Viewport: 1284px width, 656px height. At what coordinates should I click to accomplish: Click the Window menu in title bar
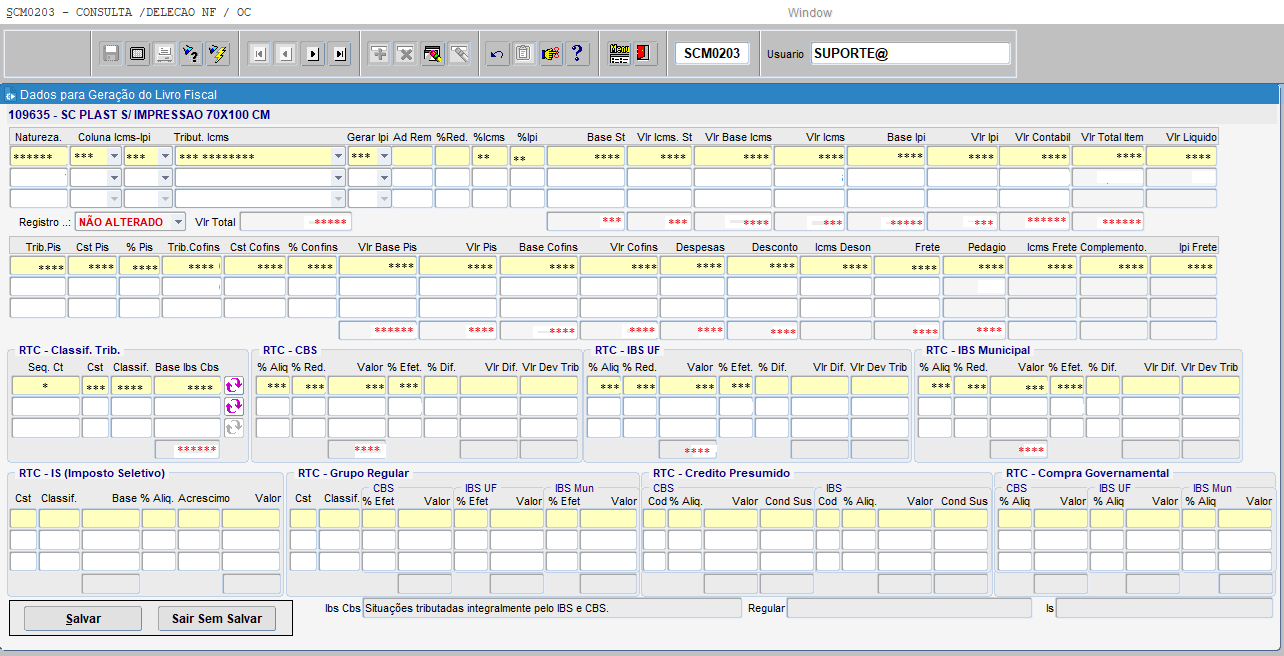pyautogui.click(x=809, y=13)
